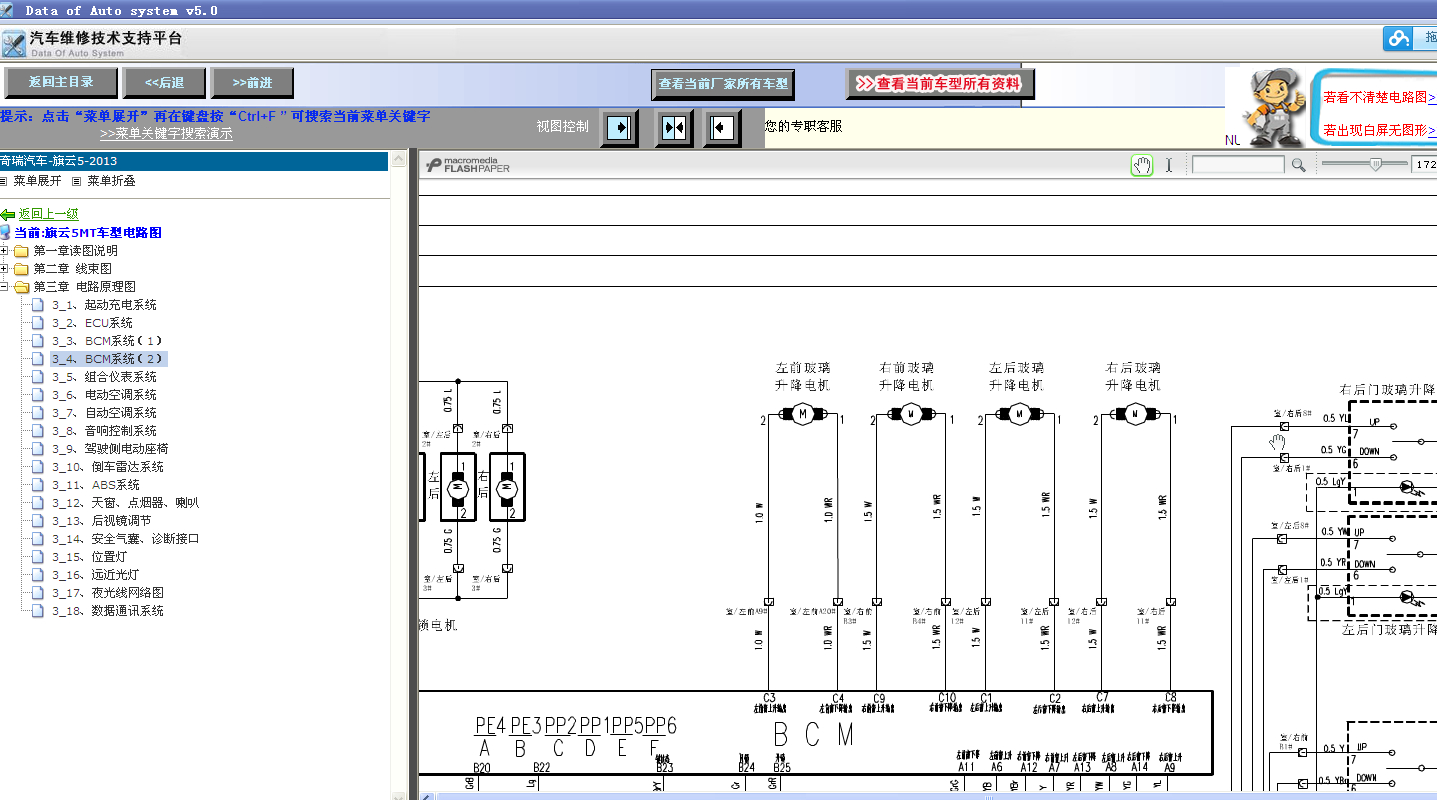Click the document icon beside 3_1、起动充电系统
The width and height of the screenshot is (1437, 800).
tap(38, 305)
